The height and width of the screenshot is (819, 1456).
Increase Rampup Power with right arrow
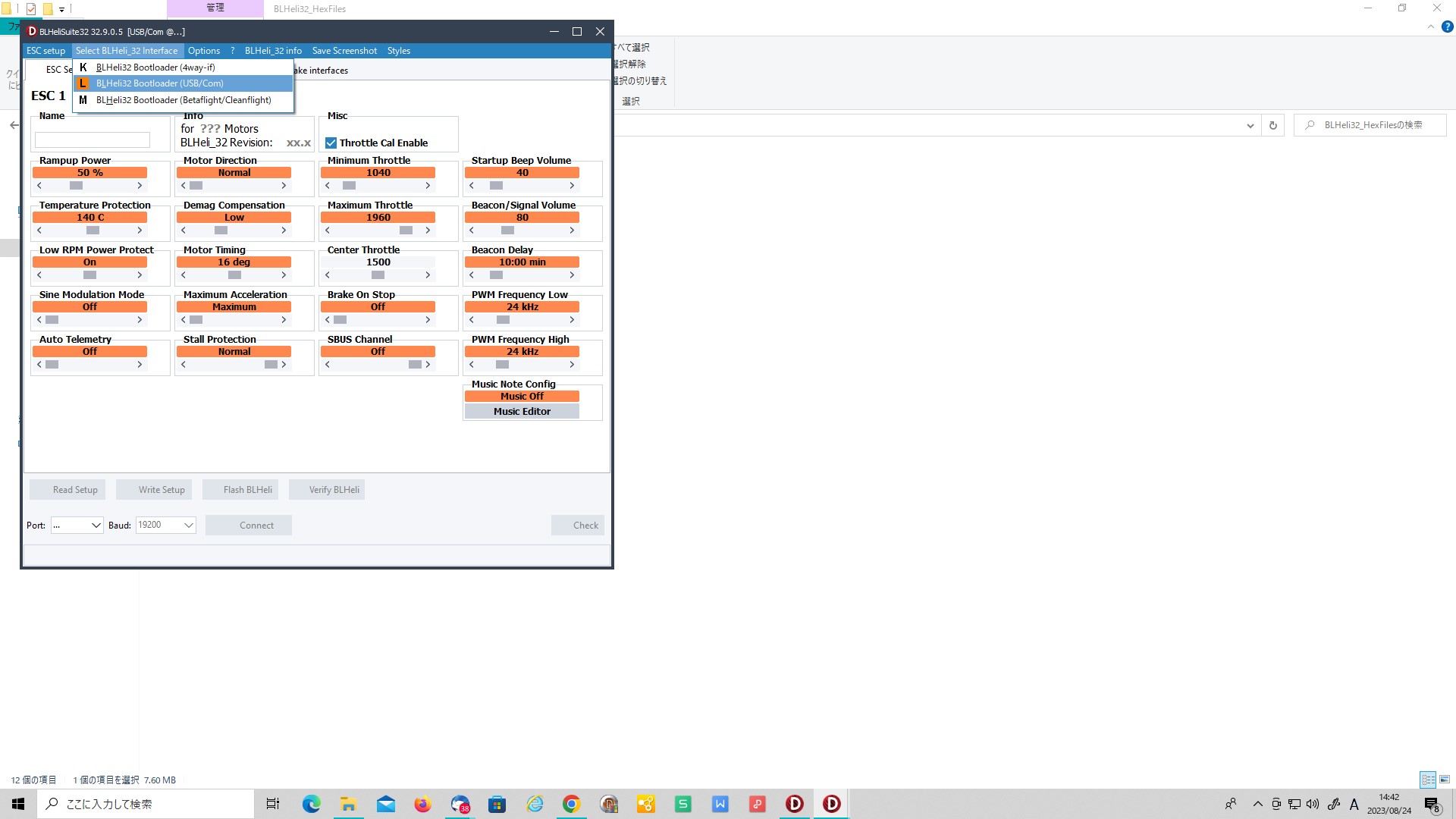point(140,186)
